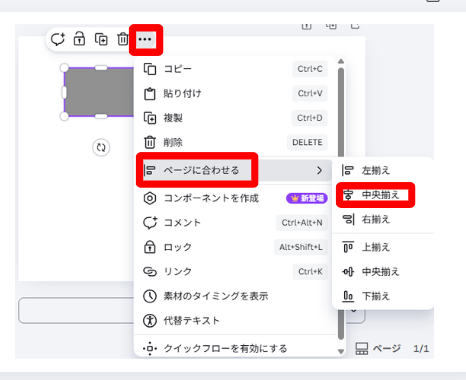Choose horizontal 中央揃え under 左揃え
This screenshot has height=380, width=466.
pyautogui.click(x=383, y=195)
